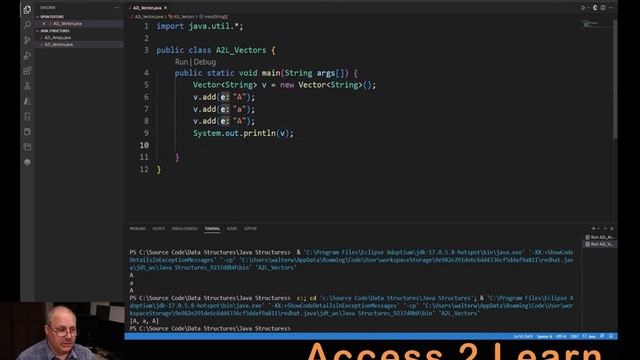Open the new terminal launch profile dropdown
The height and width of the screenshot is (360, 640).
(x=598, y=229)
